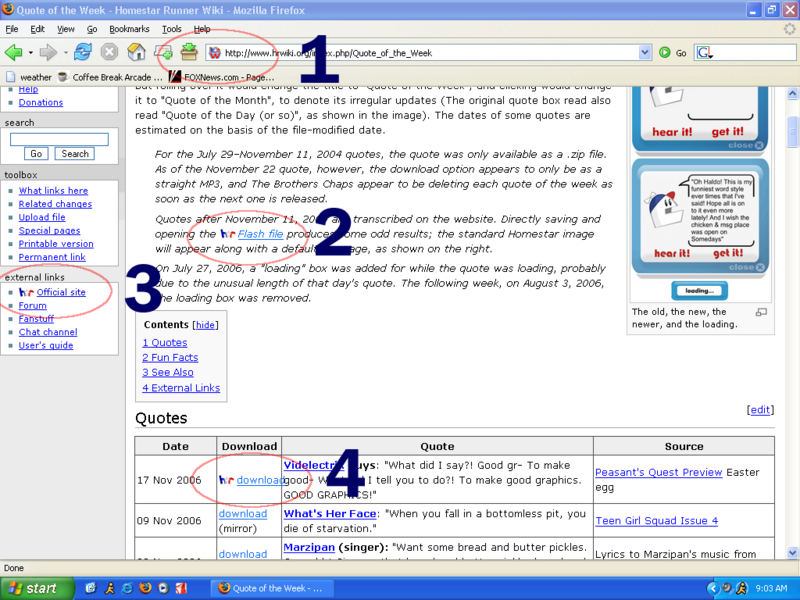
Task: Expand the address bar URL dropdown
Action: click(645, 52)
